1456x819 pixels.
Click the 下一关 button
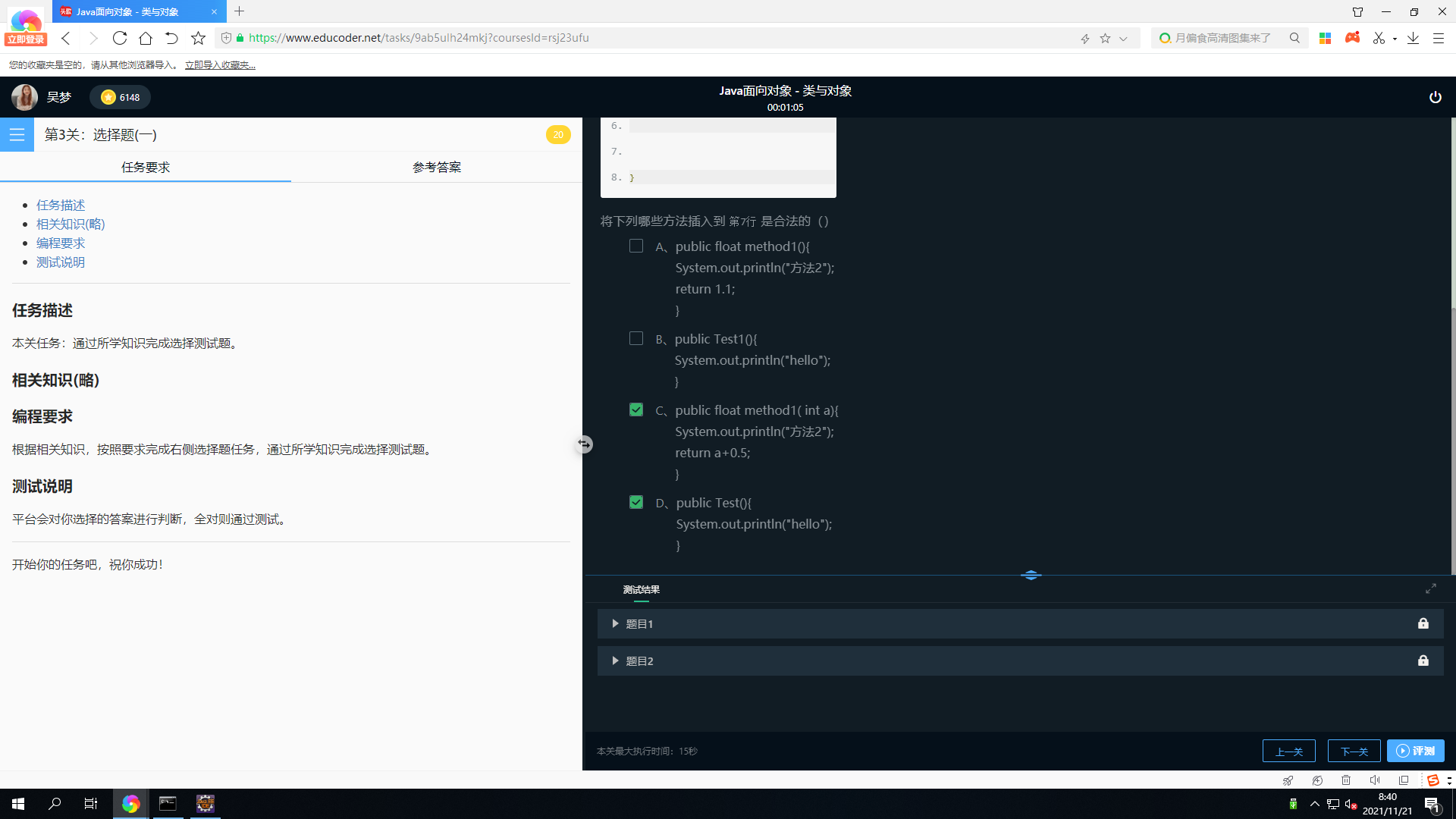1354,751
